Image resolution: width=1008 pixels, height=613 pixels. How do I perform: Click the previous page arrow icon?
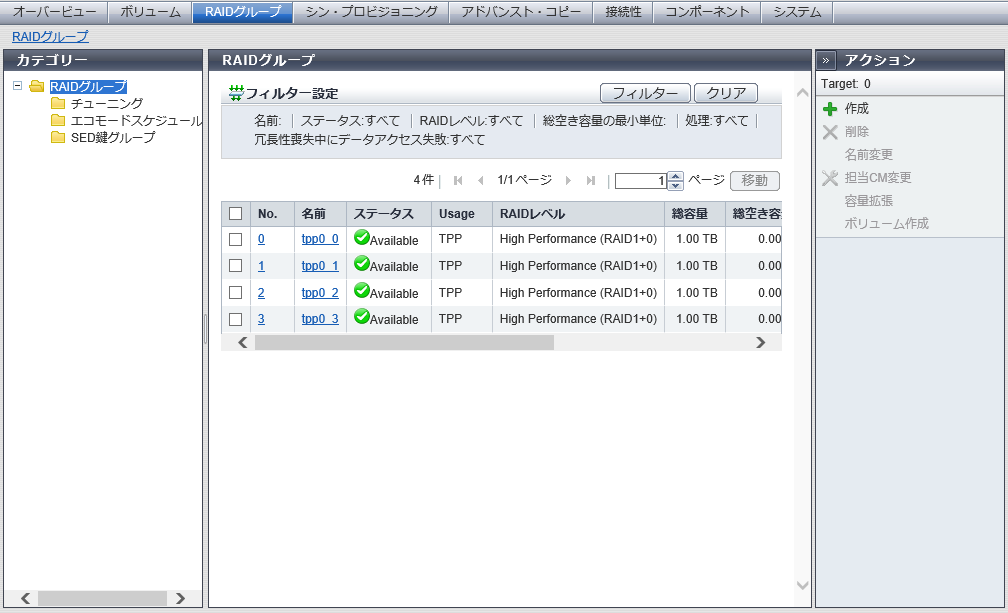click(480, 181)
